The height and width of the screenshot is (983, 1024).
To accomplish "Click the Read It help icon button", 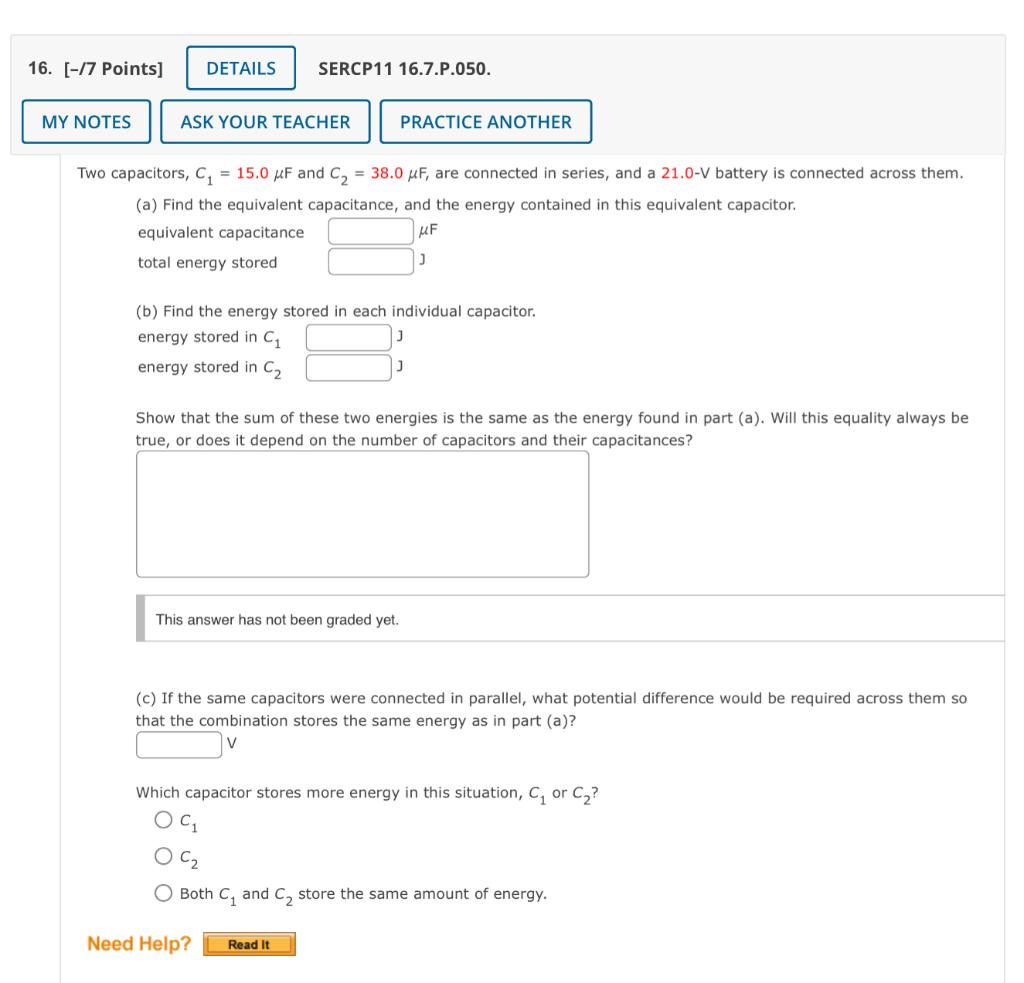I will [x=250, y=942].
